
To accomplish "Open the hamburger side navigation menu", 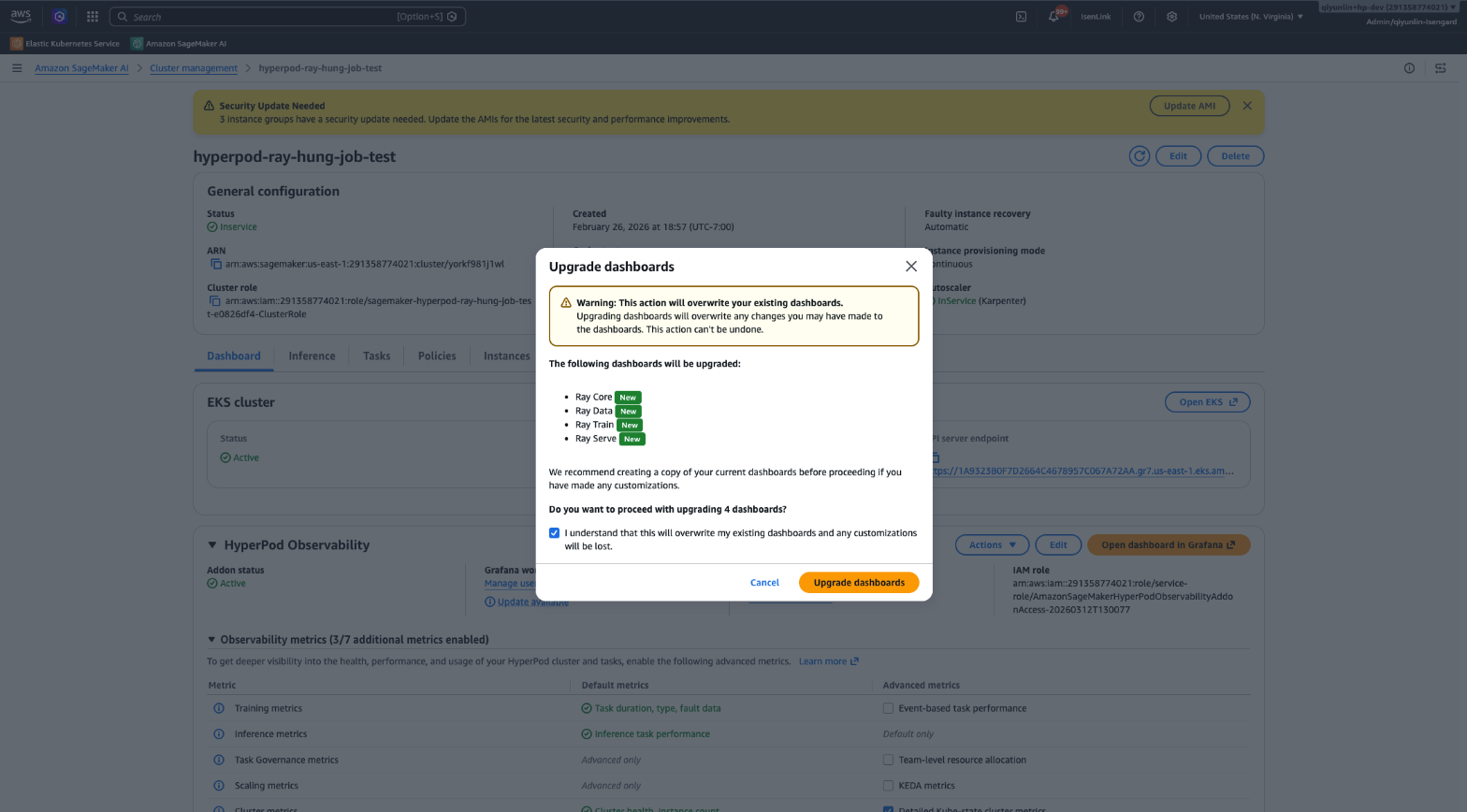I will 17,68.
